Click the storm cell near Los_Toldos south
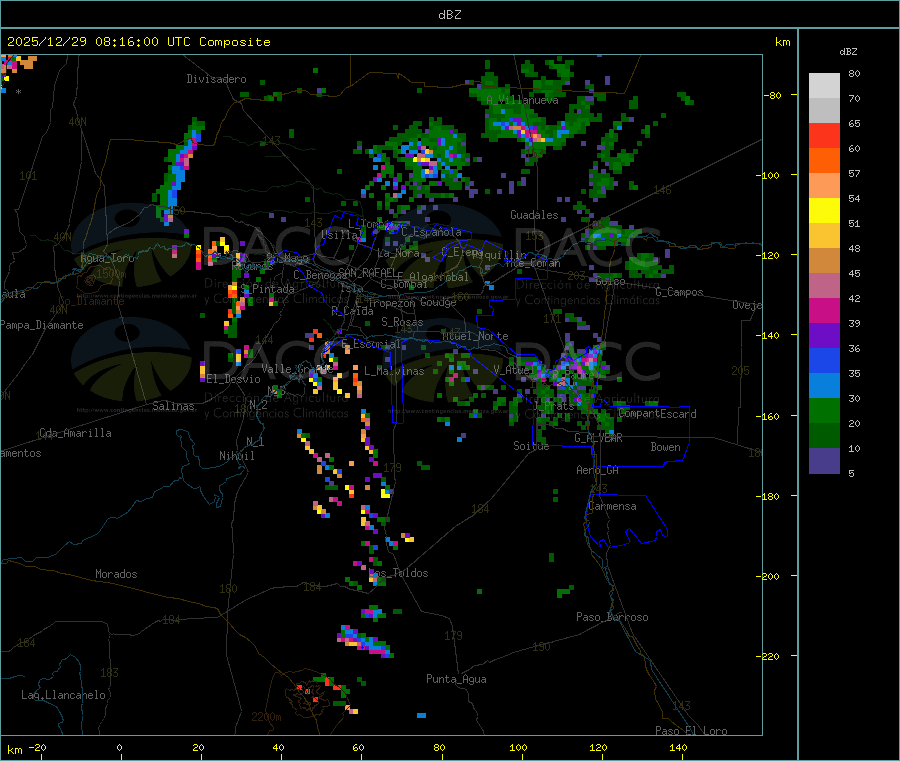Viewport: 900px width, 761px height. tap(365, 642)
